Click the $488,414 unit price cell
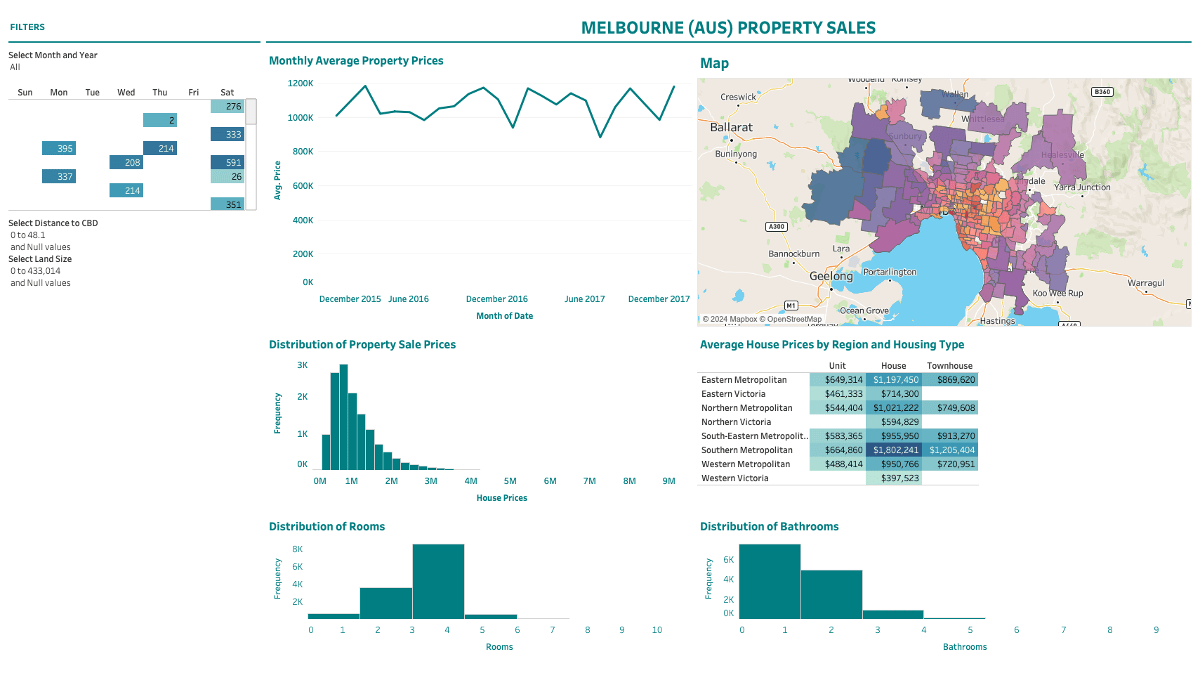This screenshot has width=1200, height=675. (x=838, y=464)
